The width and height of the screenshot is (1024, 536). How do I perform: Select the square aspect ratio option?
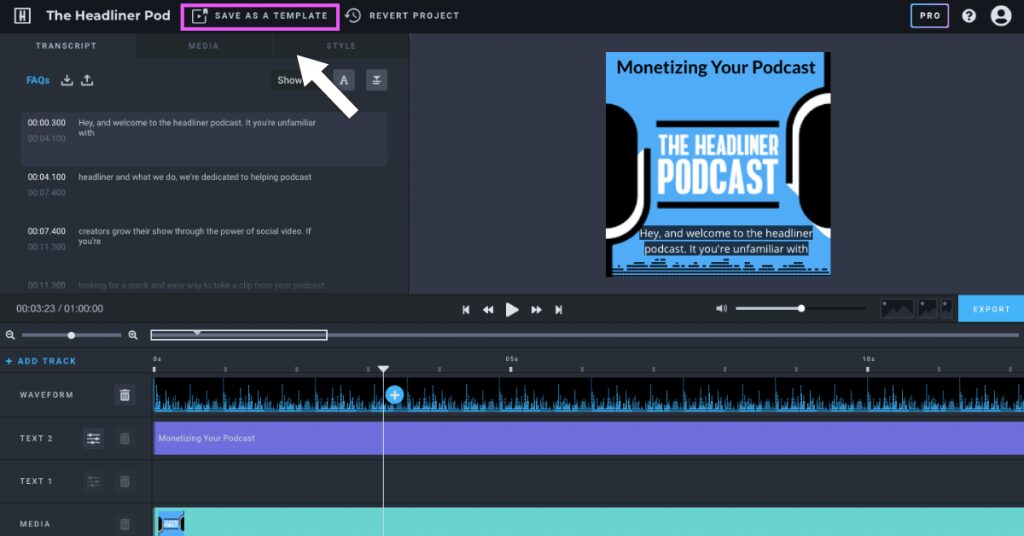(x=926, y=309)
